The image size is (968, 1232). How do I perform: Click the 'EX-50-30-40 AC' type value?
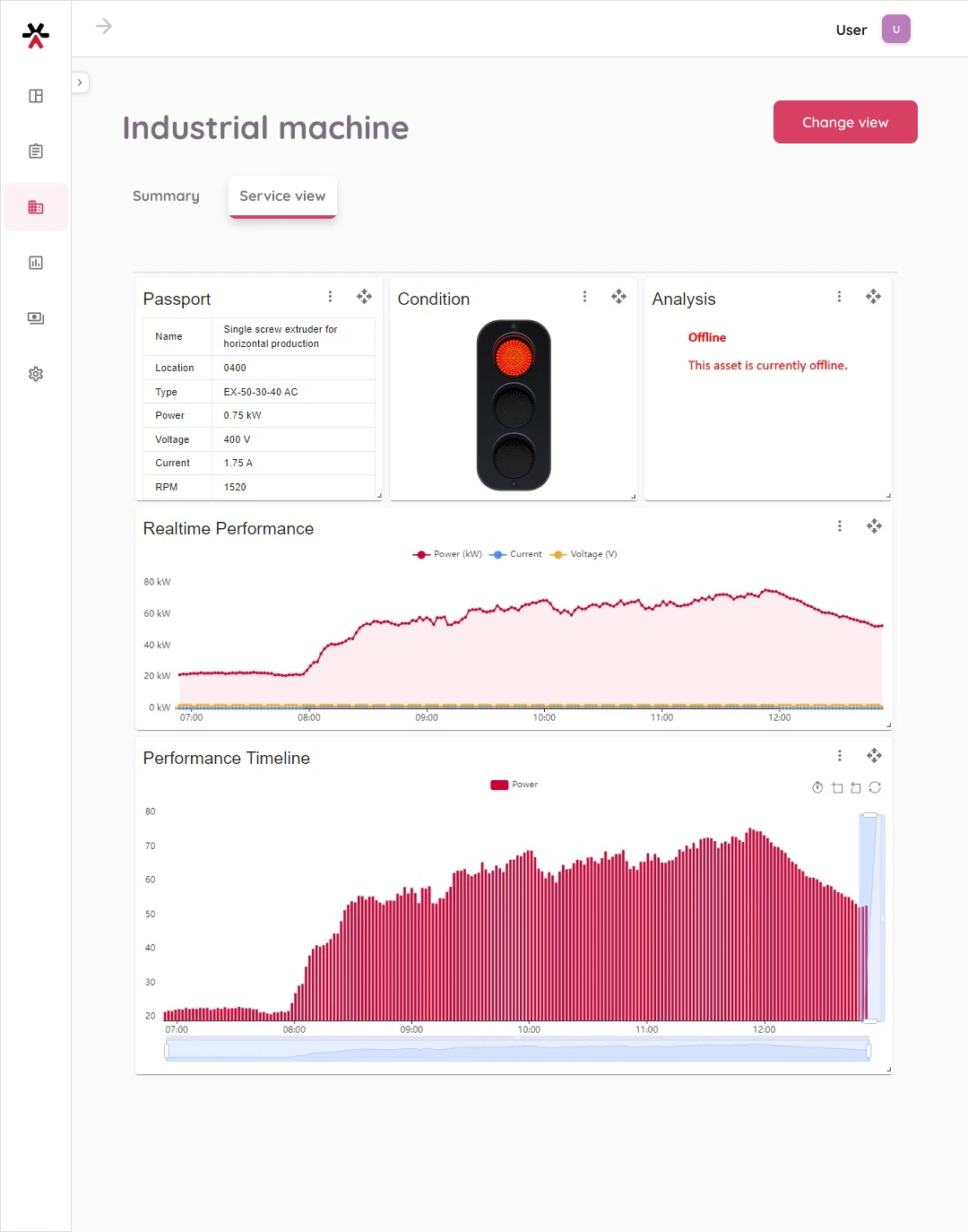pyautogui.click(x=261, y=392)
